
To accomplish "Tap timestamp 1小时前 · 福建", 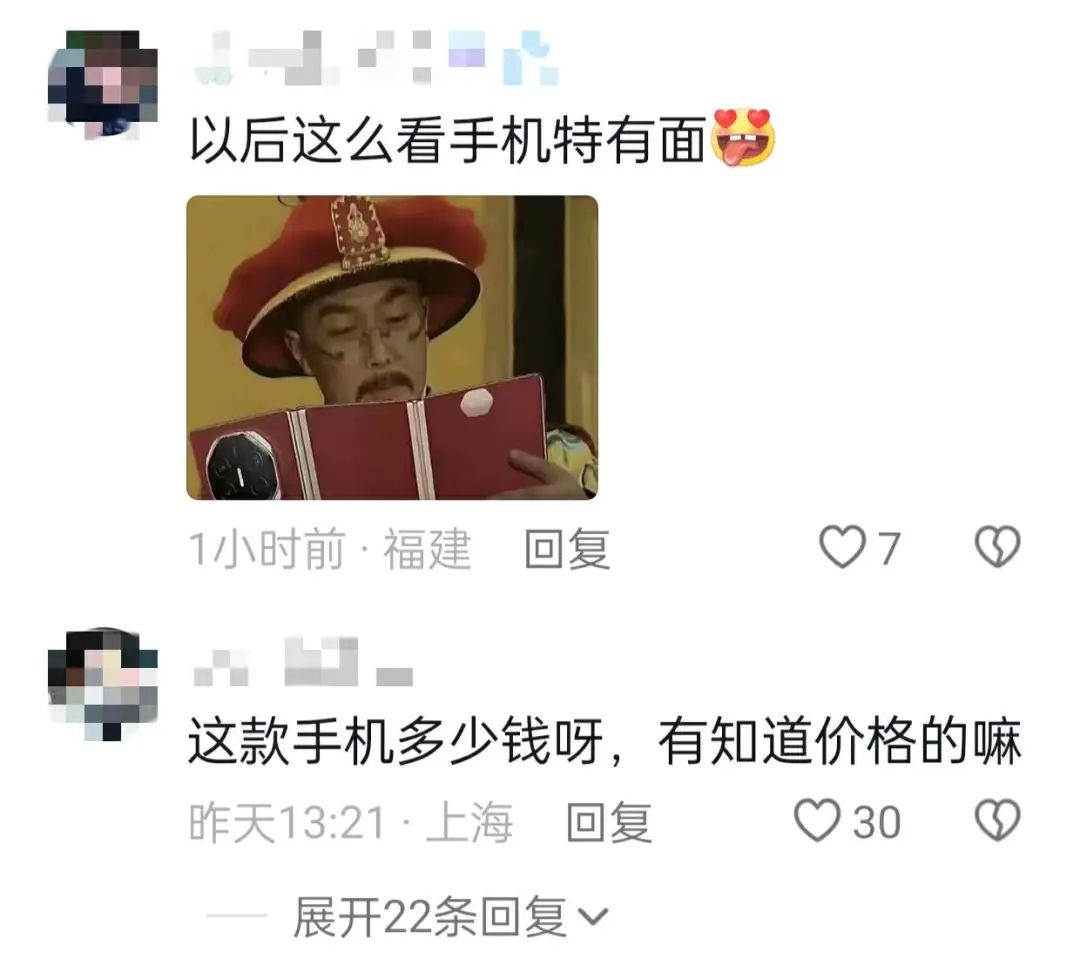I will [x=330, y=549].
